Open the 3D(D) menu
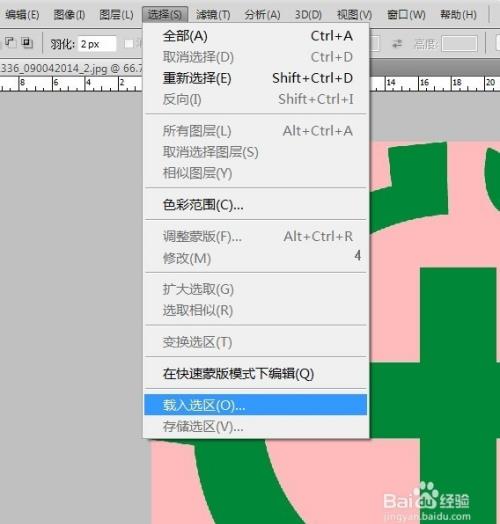Image resolution: width=500 pixels, height=524 pixels. click(x=308, y=15)
